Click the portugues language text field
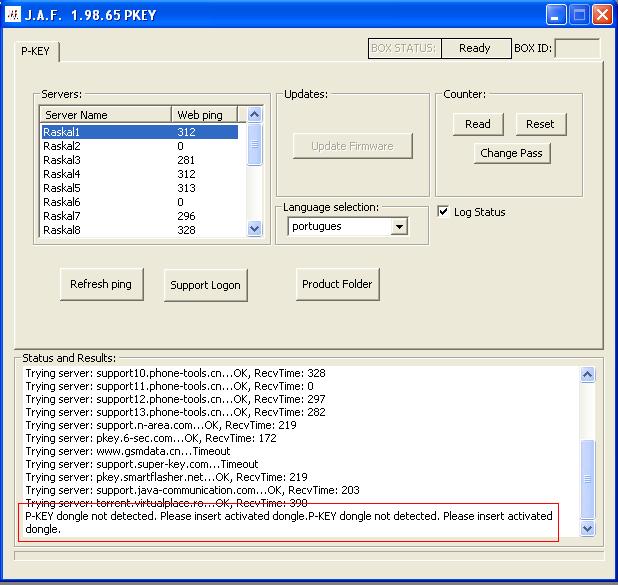The width and height of the screenshot is (618, 585). pos(339,227)
